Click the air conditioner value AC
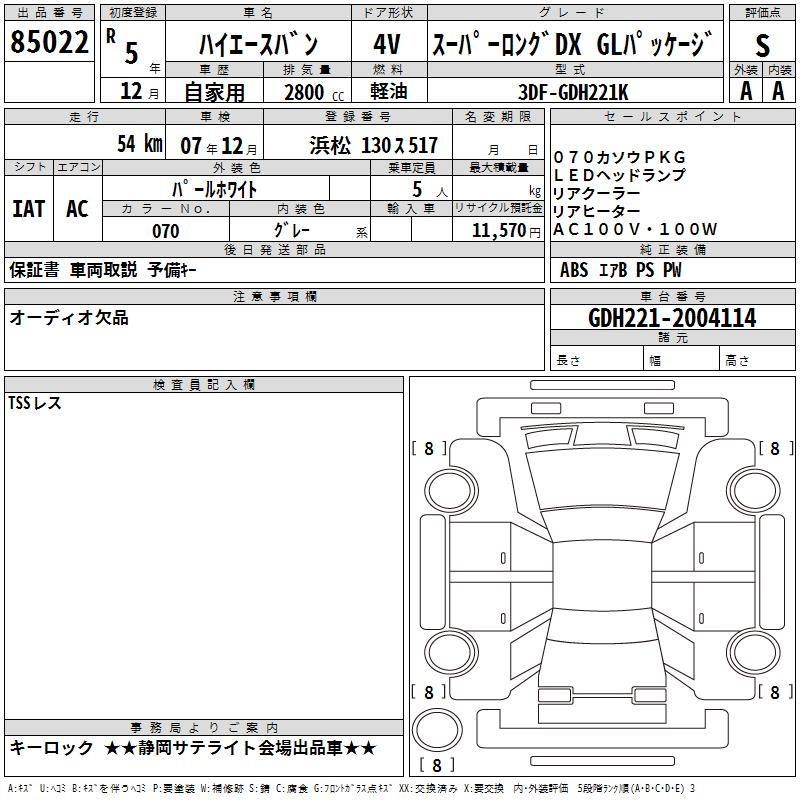Viewport: 800px width, 800px height. coord(77,209)
